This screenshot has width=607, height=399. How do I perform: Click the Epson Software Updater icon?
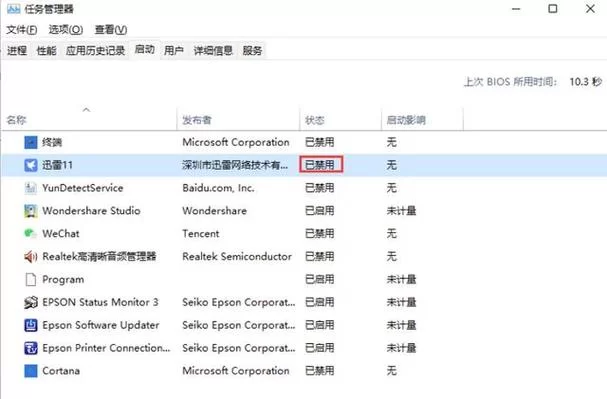coord(31,325)
